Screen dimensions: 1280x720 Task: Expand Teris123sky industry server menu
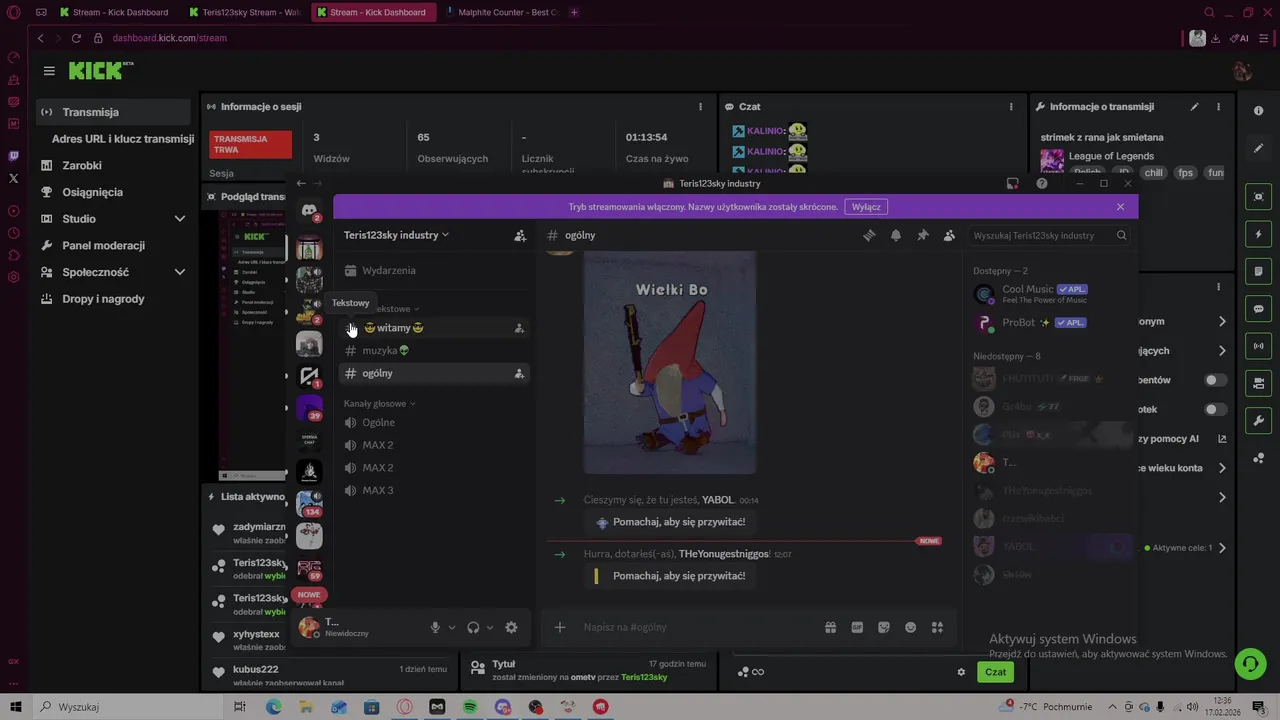396,235
